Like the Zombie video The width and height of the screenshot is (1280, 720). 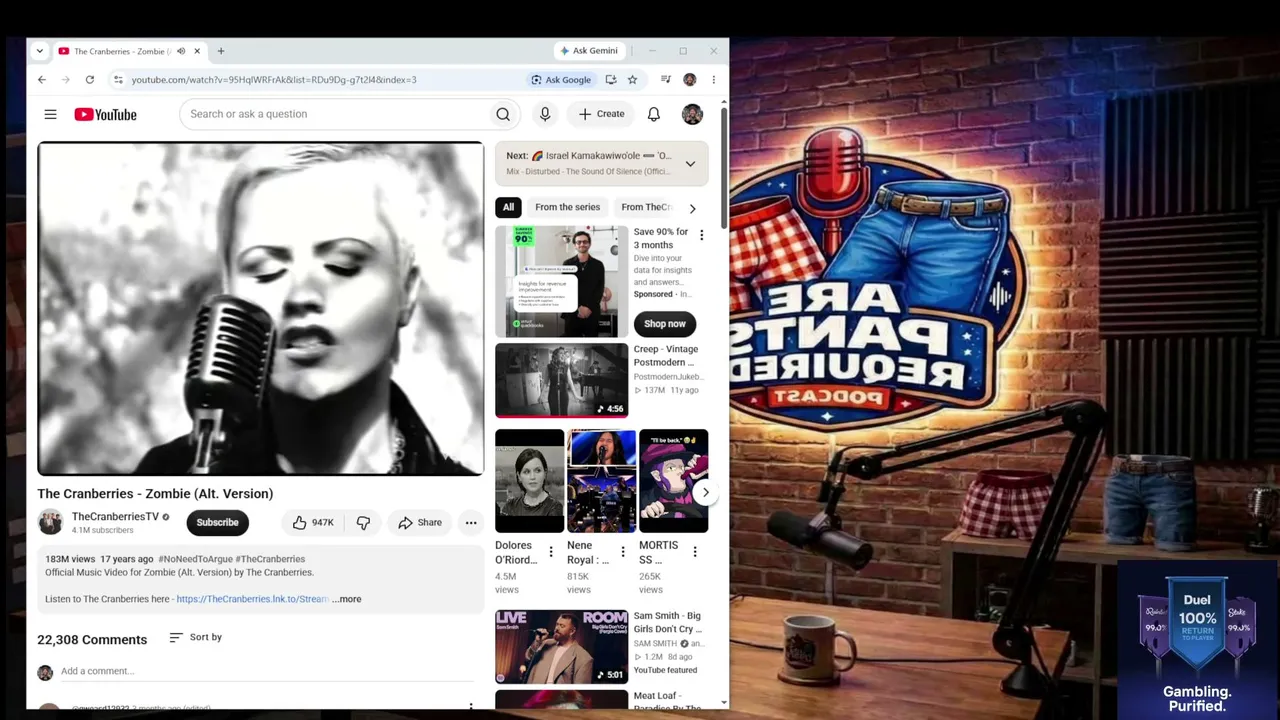pos(313,522)
